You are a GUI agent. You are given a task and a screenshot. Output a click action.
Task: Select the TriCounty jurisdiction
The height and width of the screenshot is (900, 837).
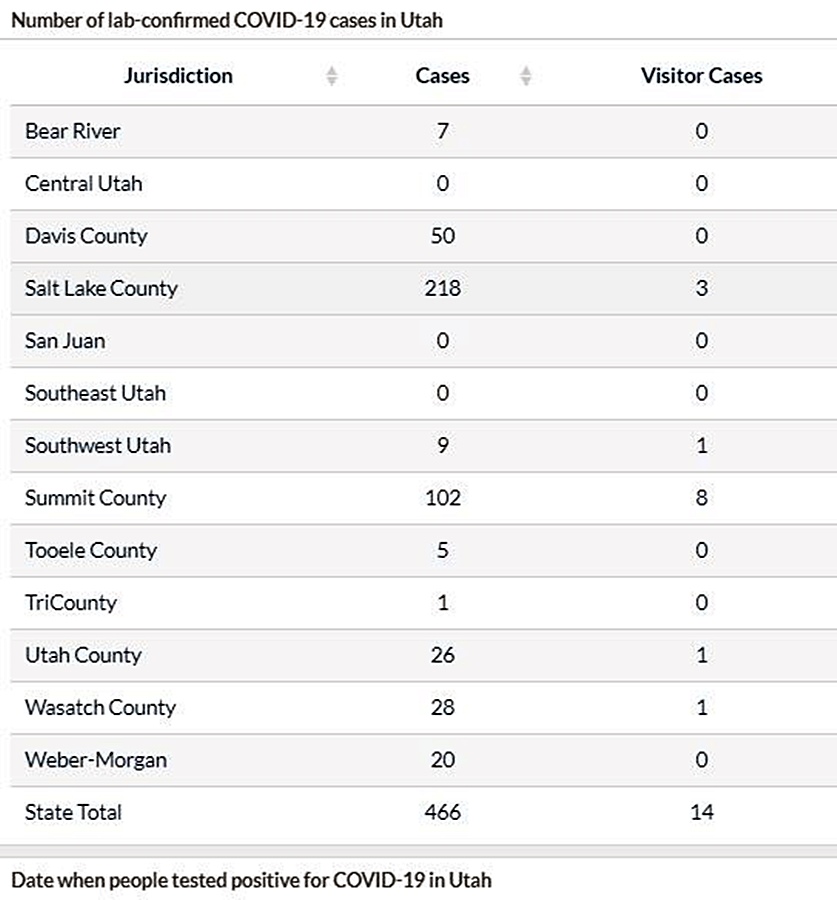tap(71, 603)
